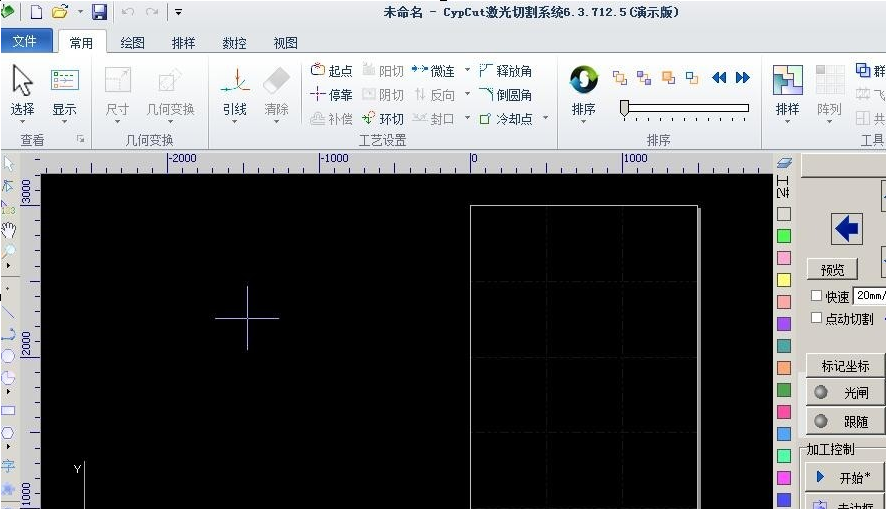Viewport: 886px width, 509px height.
Task: Select the yellow layer color swatch
Action: tap(784, 280)
